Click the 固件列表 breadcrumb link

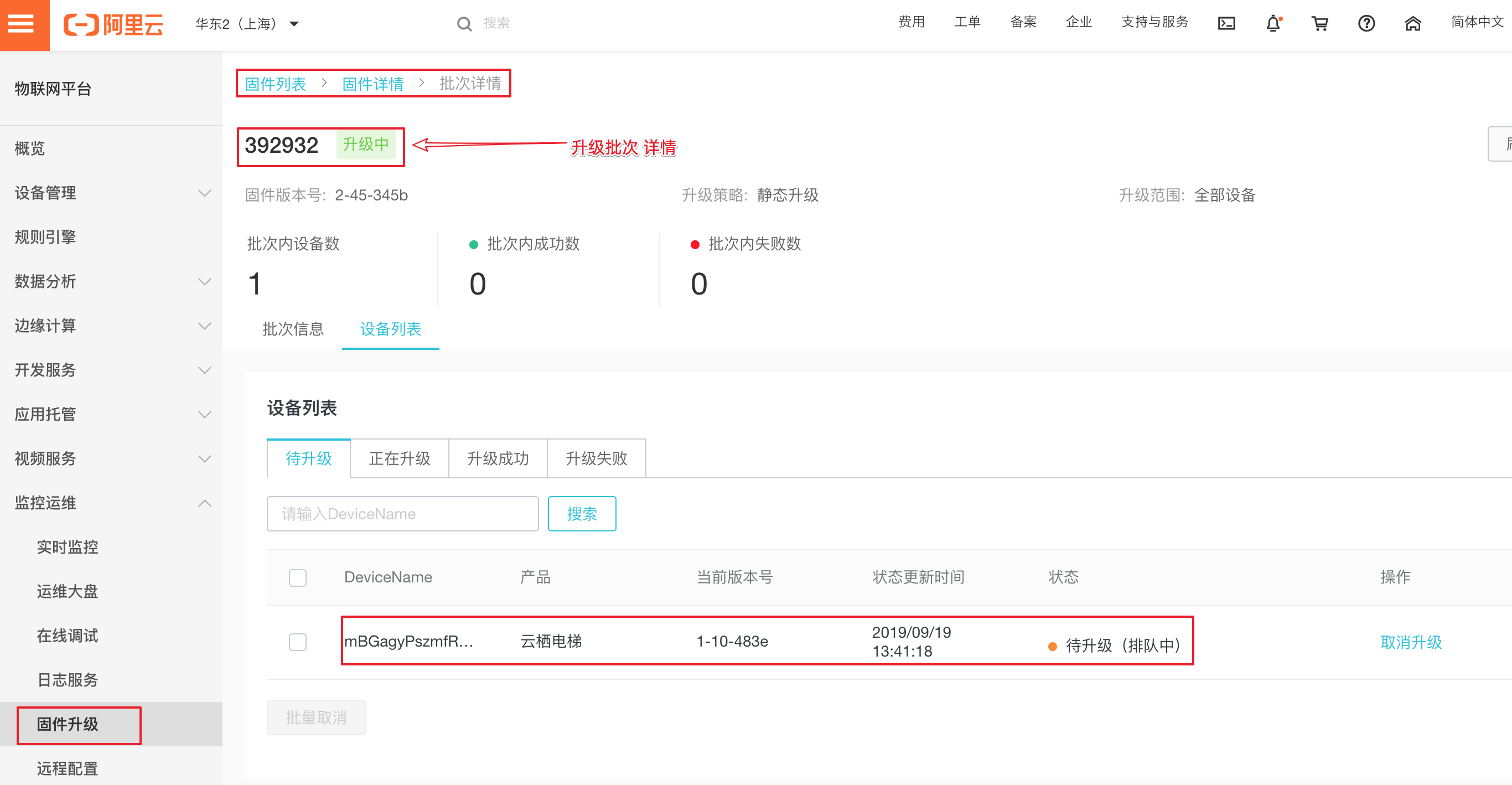tap(275, 84)
